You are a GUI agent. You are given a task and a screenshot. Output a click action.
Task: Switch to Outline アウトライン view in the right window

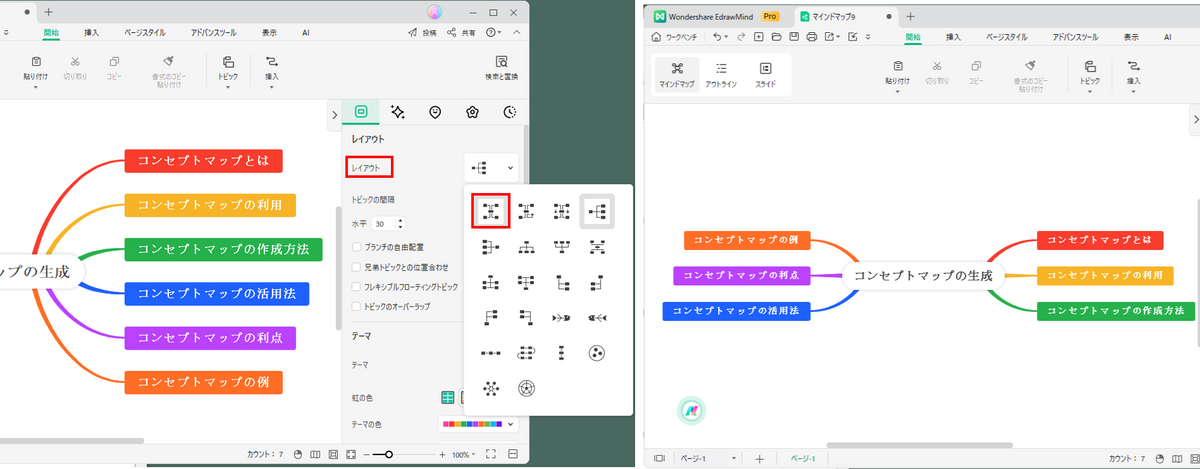721,74
